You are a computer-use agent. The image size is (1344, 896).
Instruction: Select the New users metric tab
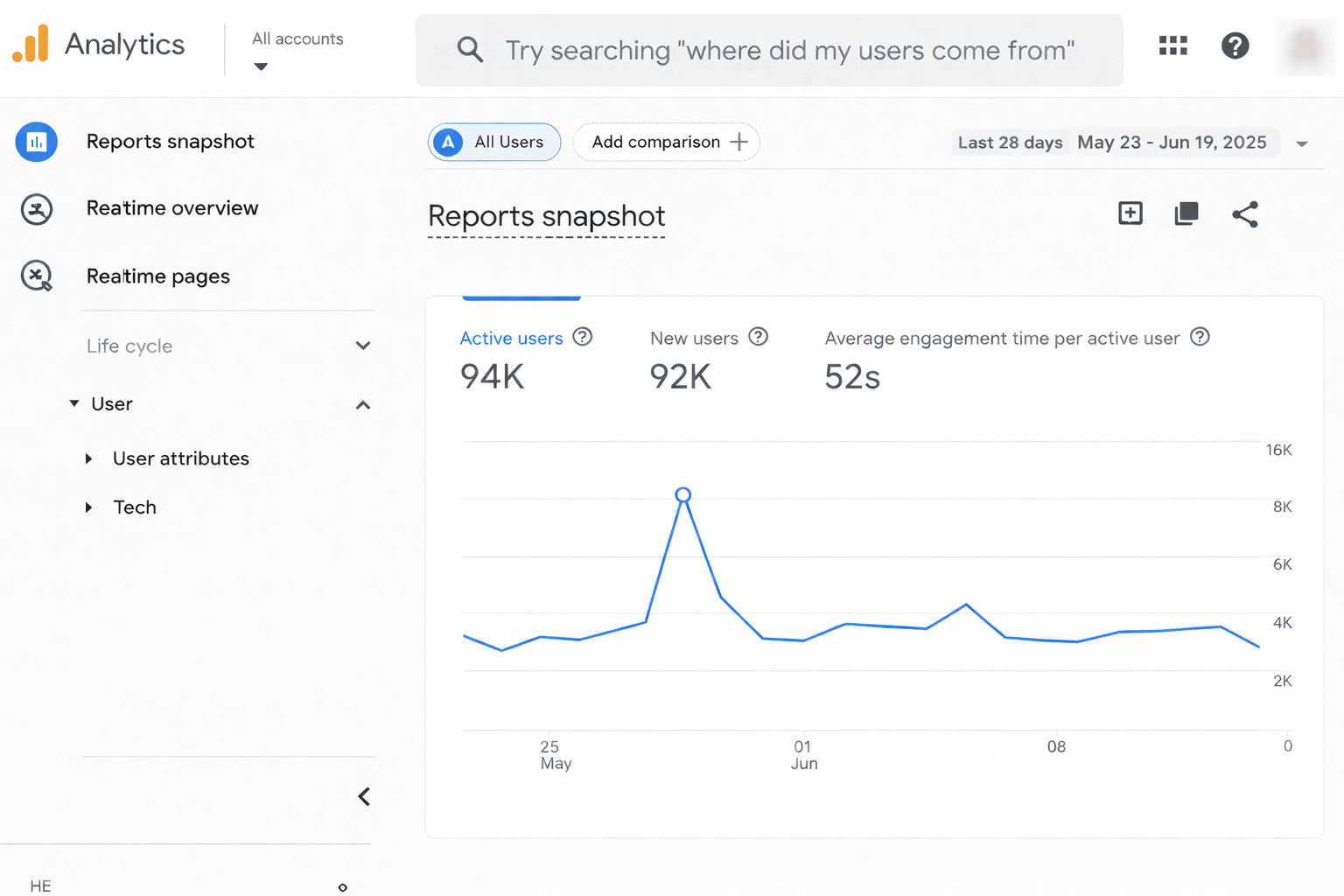(694, 339)
